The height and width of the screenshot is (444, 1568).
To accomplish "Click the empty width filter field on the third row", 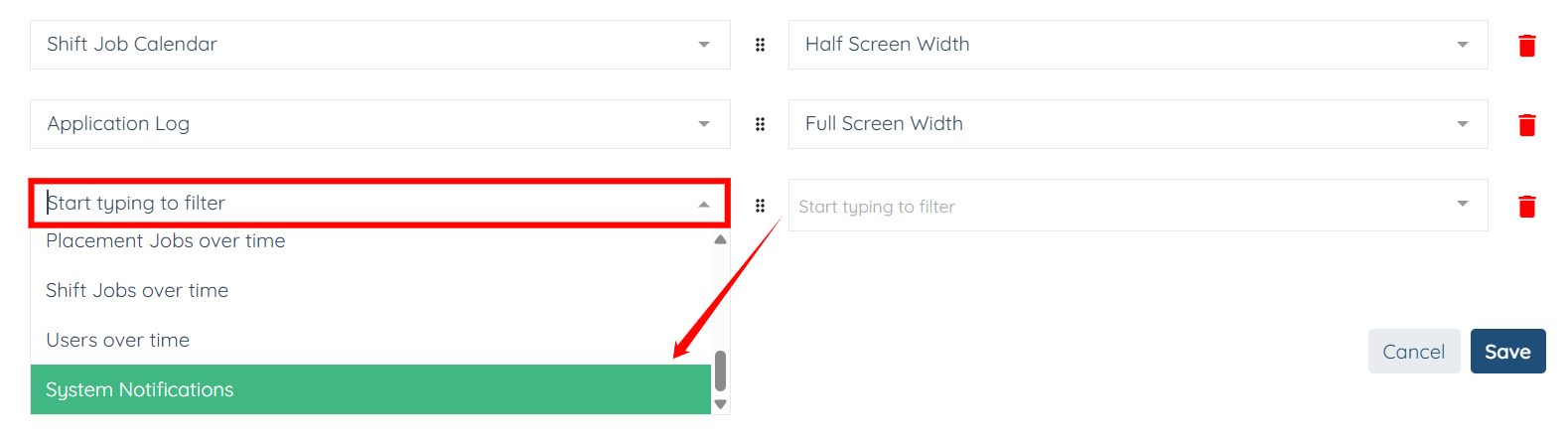I will click(1122, 207).
